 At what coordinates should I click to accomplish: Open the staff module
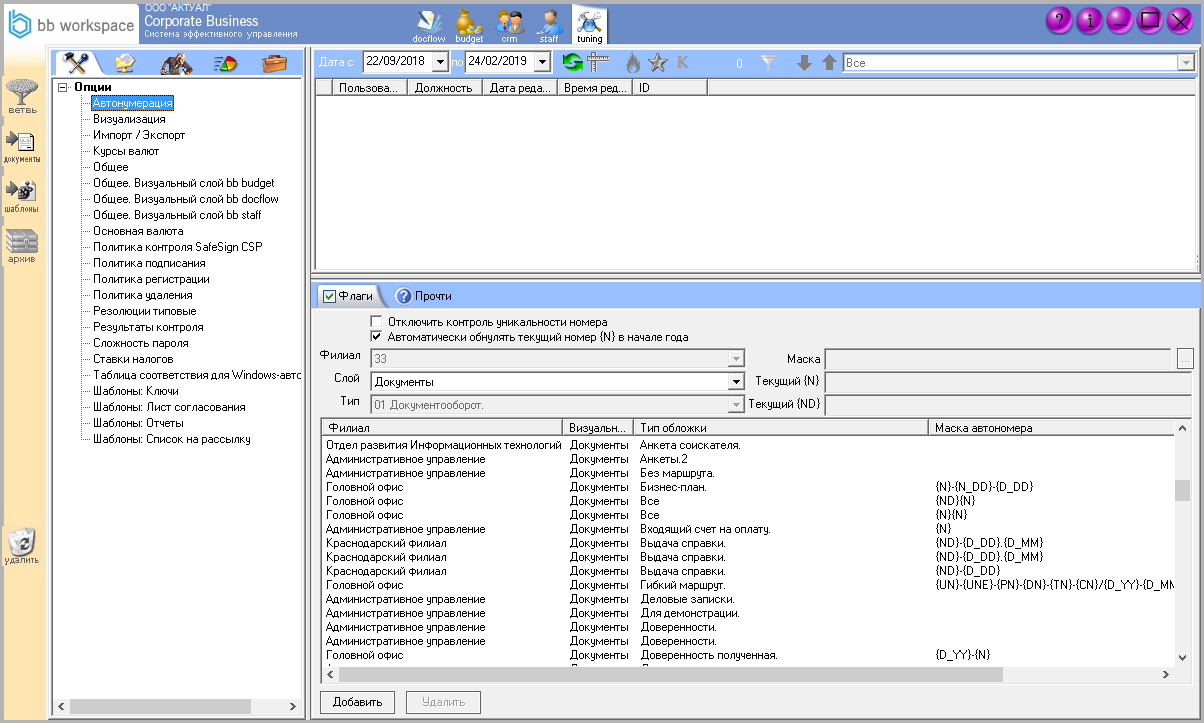[549, 24]
